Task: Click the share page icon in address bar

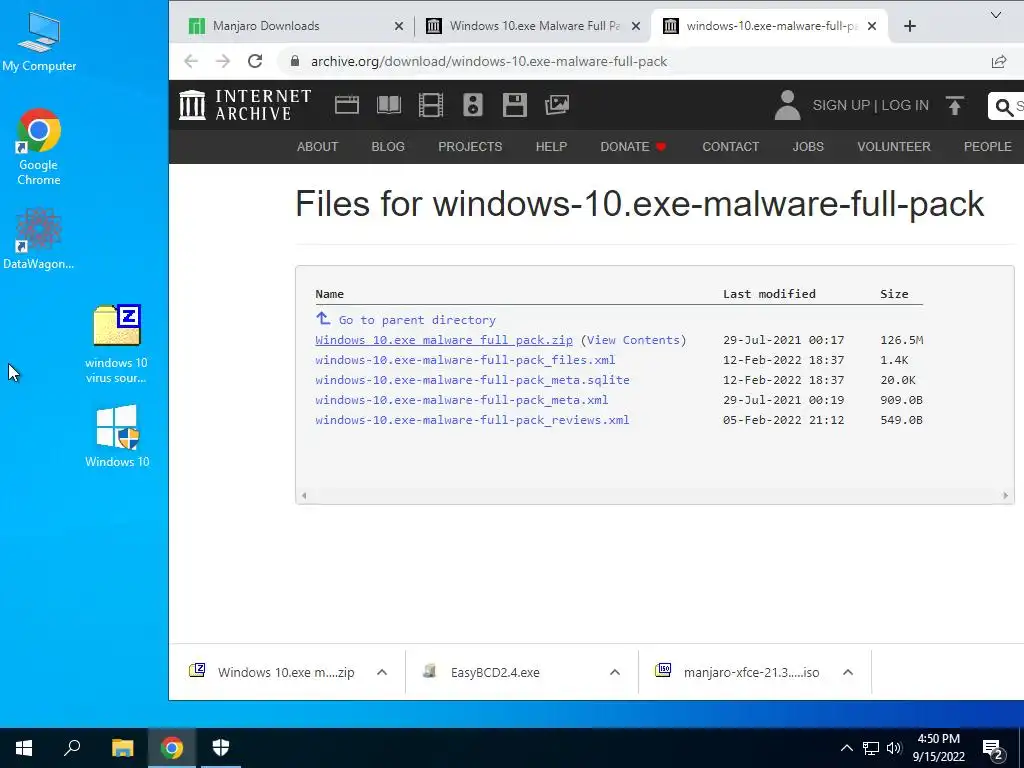Action: click(x=999, y=61)
